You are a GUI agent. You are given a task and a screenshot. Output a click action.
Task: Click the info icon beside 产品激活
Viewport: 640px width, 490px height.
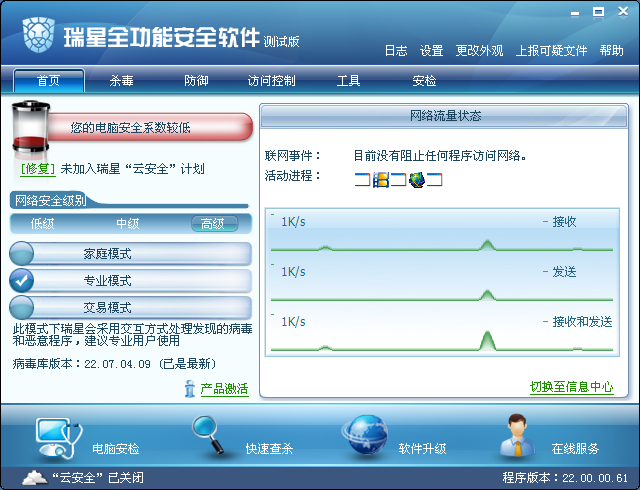pos(190,388)
